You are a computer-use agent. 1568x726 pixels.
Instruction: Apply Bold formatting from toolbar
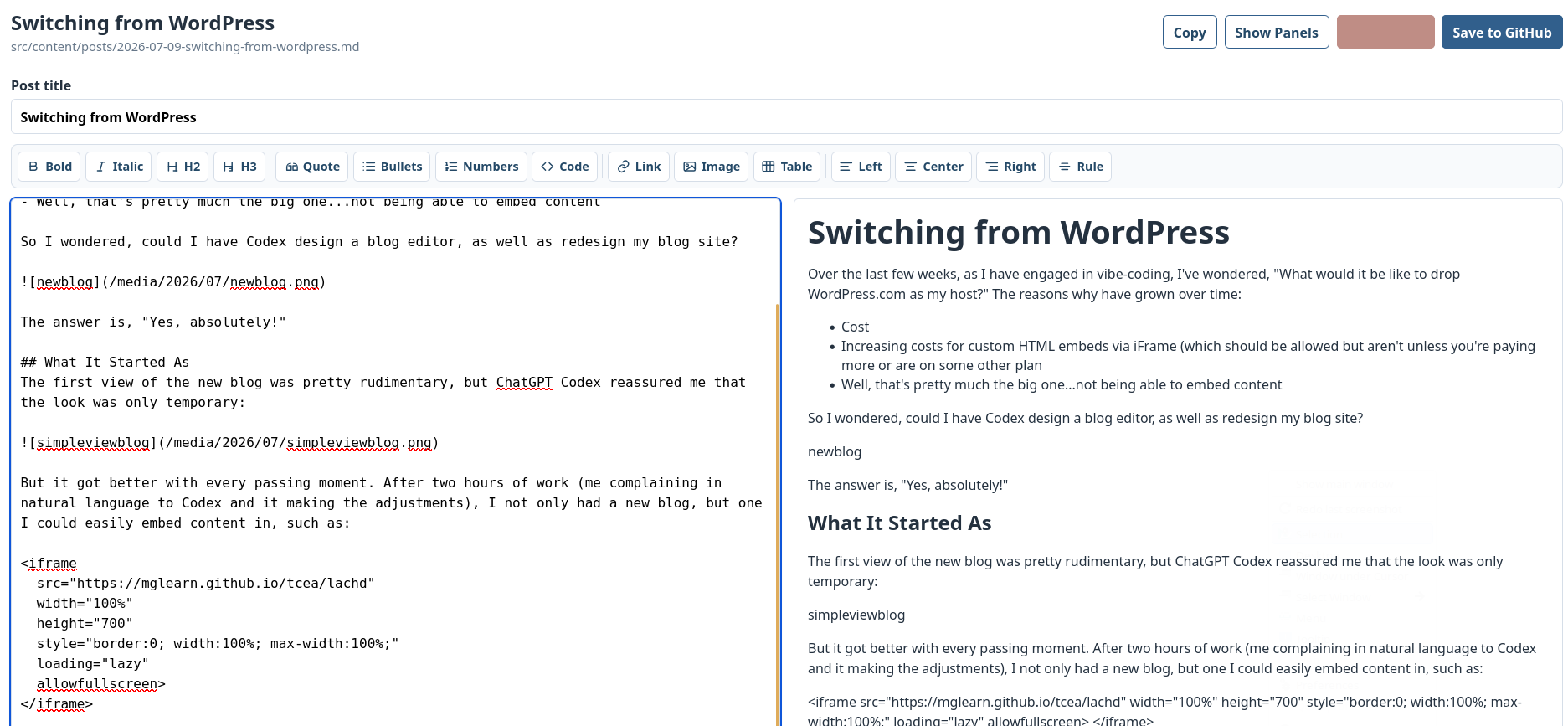coord(49,167)
